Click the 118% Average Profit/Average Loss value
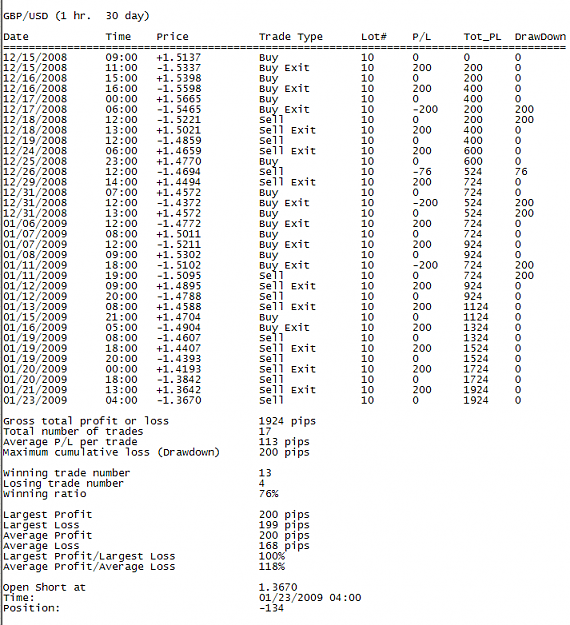The height and width of the screenshot is (625, 570). click(x=272, y=566)
